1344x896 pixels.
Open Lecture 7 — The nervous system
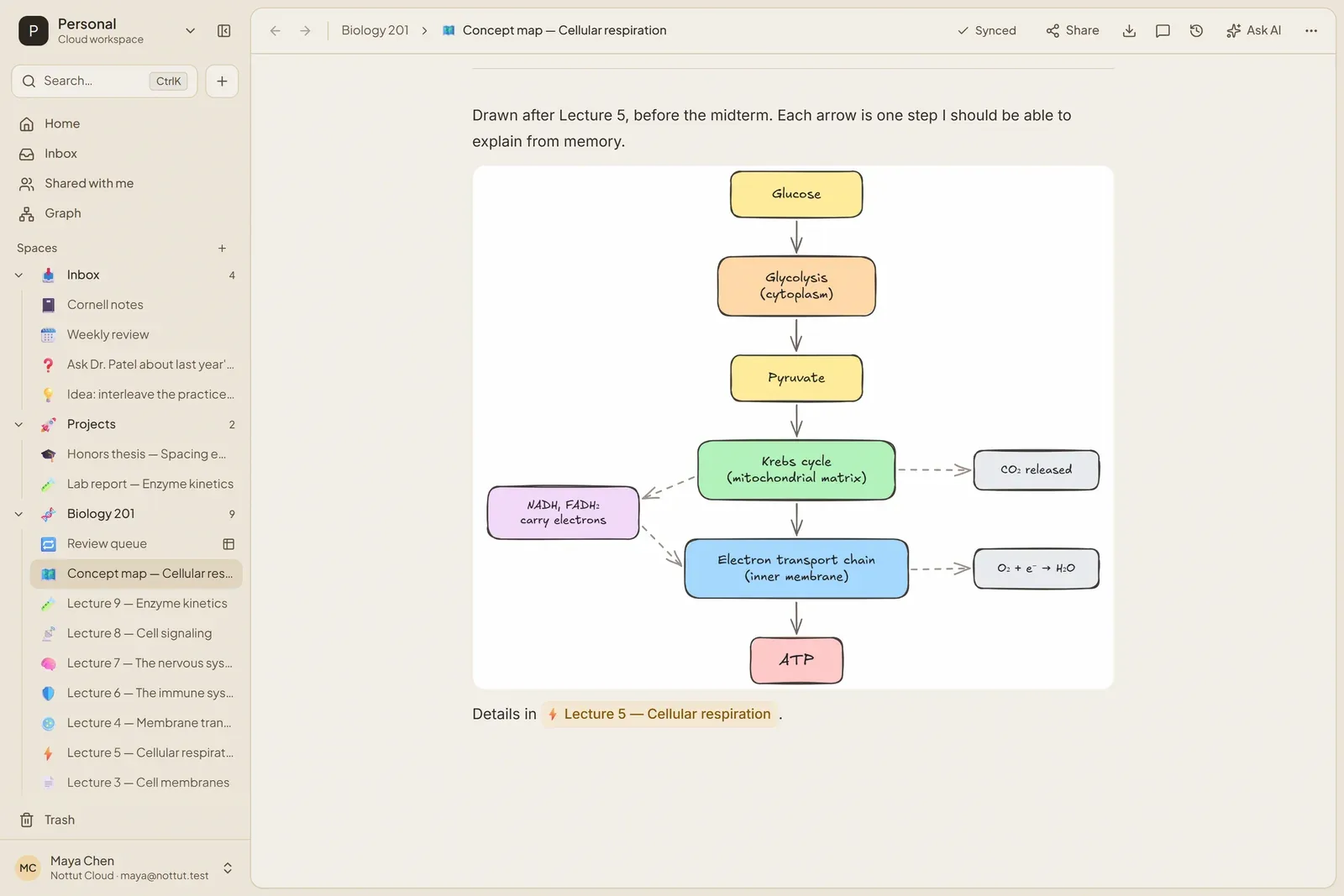[136, 663]
